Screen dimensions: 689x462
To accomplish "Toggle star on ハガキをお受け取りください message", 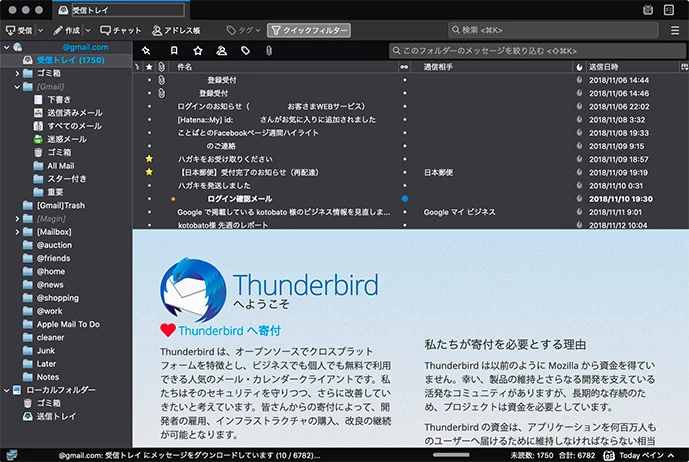I will (x=149, y=159).
